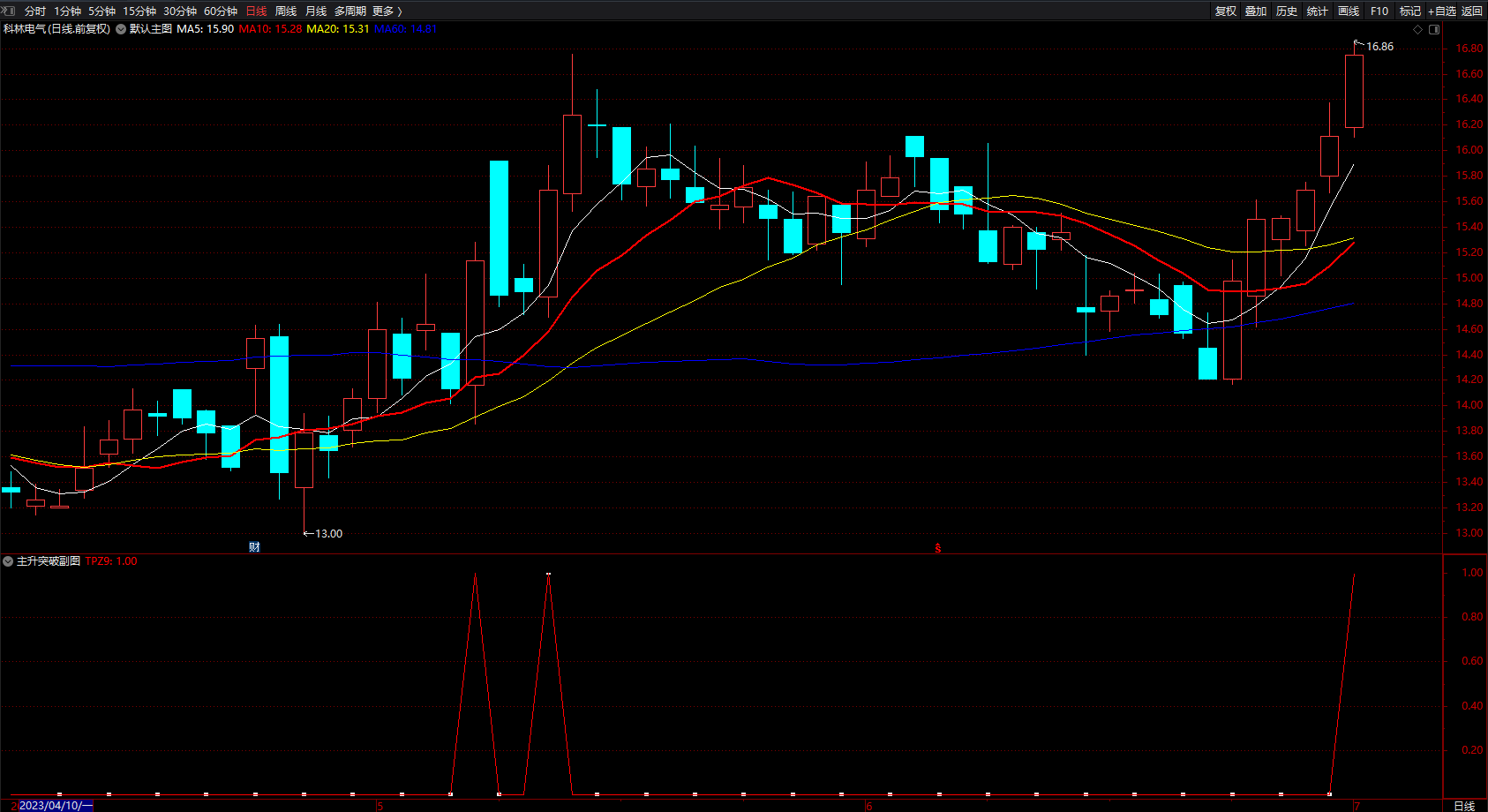Toggle the 叠加 overlay option

tap(1256, 11)
